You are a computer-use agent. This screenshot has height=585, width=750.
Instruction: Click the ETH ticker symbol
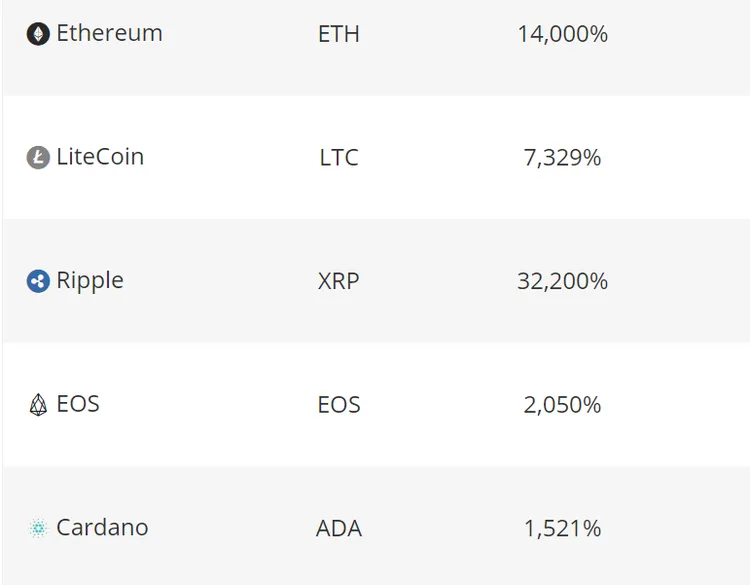[x=339, y=34]
